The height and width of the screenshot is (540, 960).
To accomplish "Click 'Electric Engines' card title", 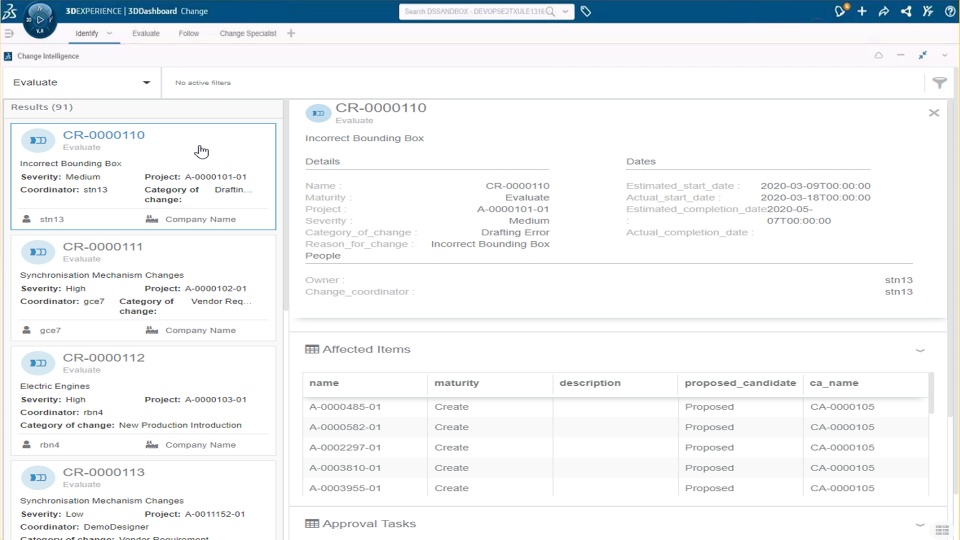I will [54, 386].
